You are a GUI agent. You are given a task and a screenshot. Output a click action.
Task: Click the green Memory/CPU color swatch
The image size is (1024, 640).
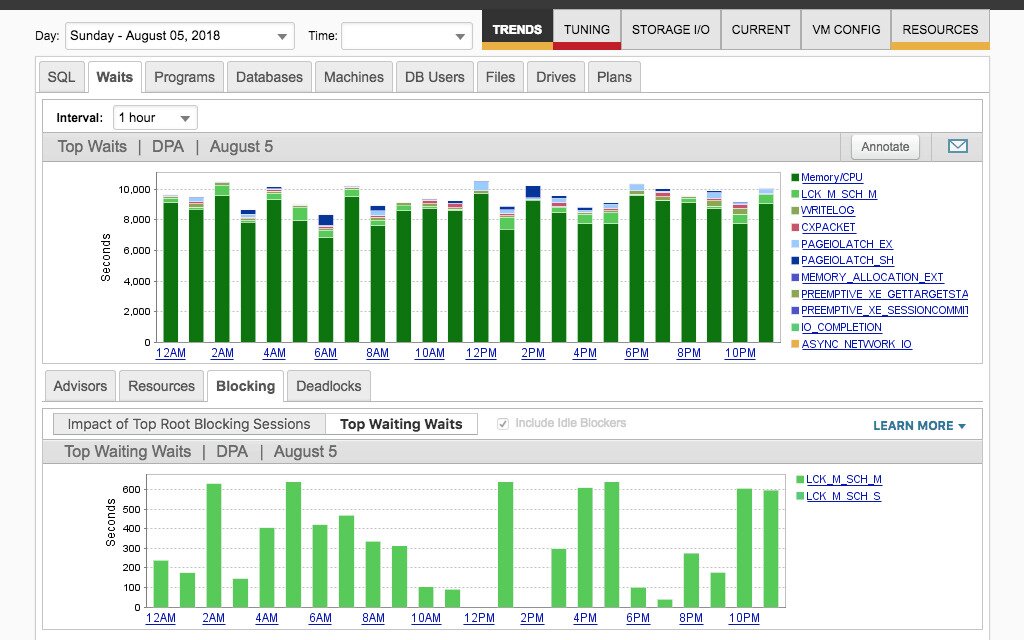pos(795,177)
